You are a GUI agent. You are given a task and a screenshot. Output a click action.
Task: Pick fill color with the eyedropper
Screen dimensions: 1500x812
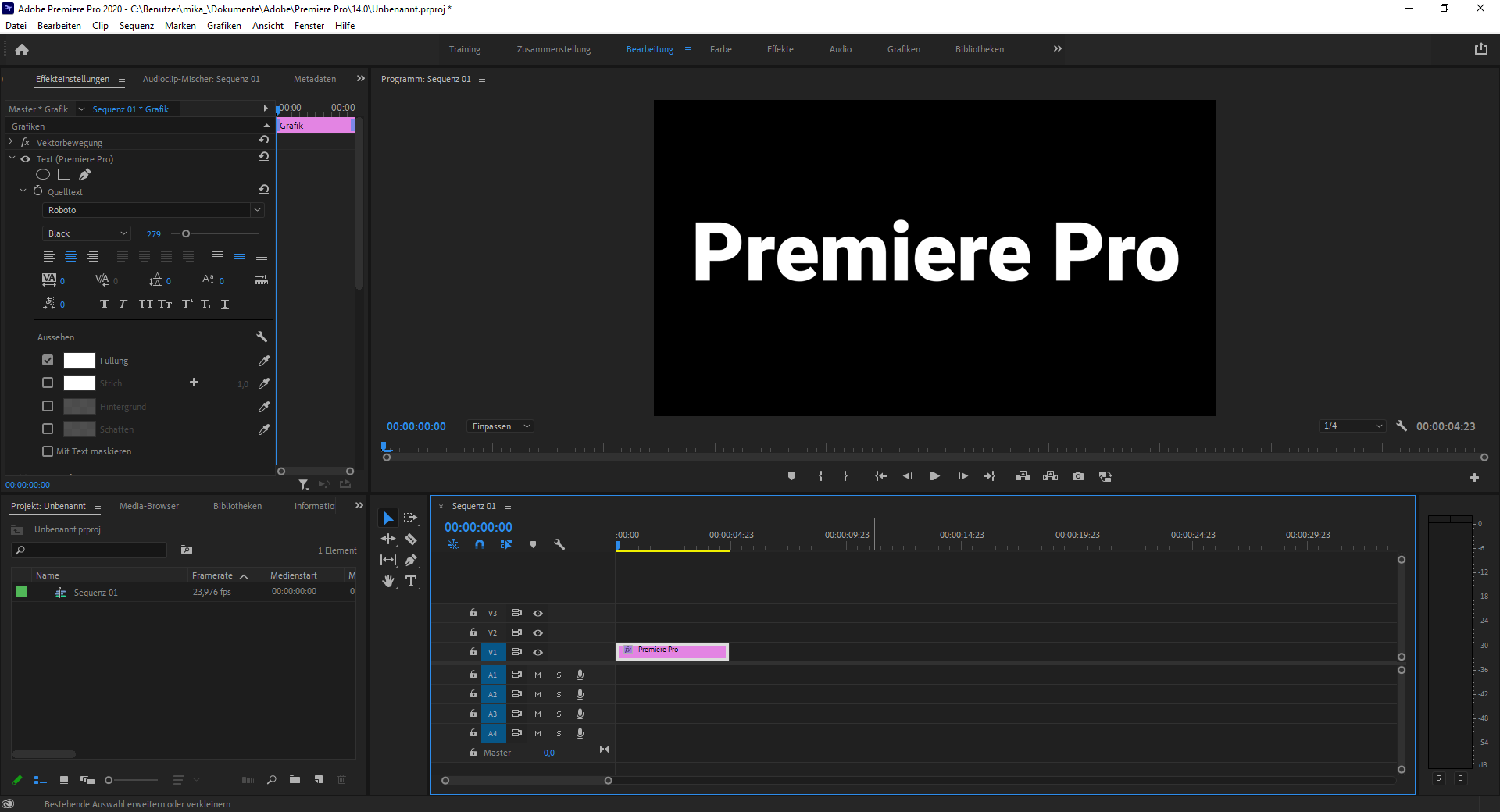[x=264, y=361]
